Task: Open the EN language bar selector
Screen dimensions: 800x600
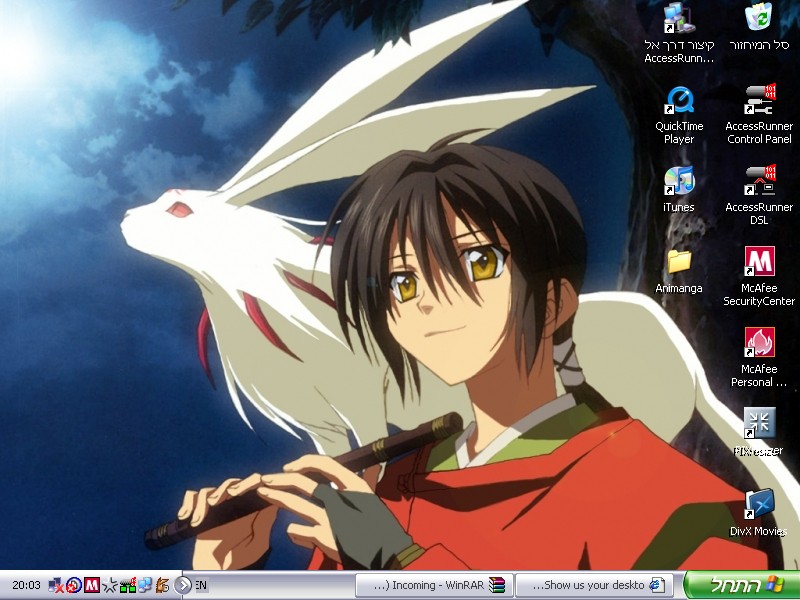Action: (201, 585)
